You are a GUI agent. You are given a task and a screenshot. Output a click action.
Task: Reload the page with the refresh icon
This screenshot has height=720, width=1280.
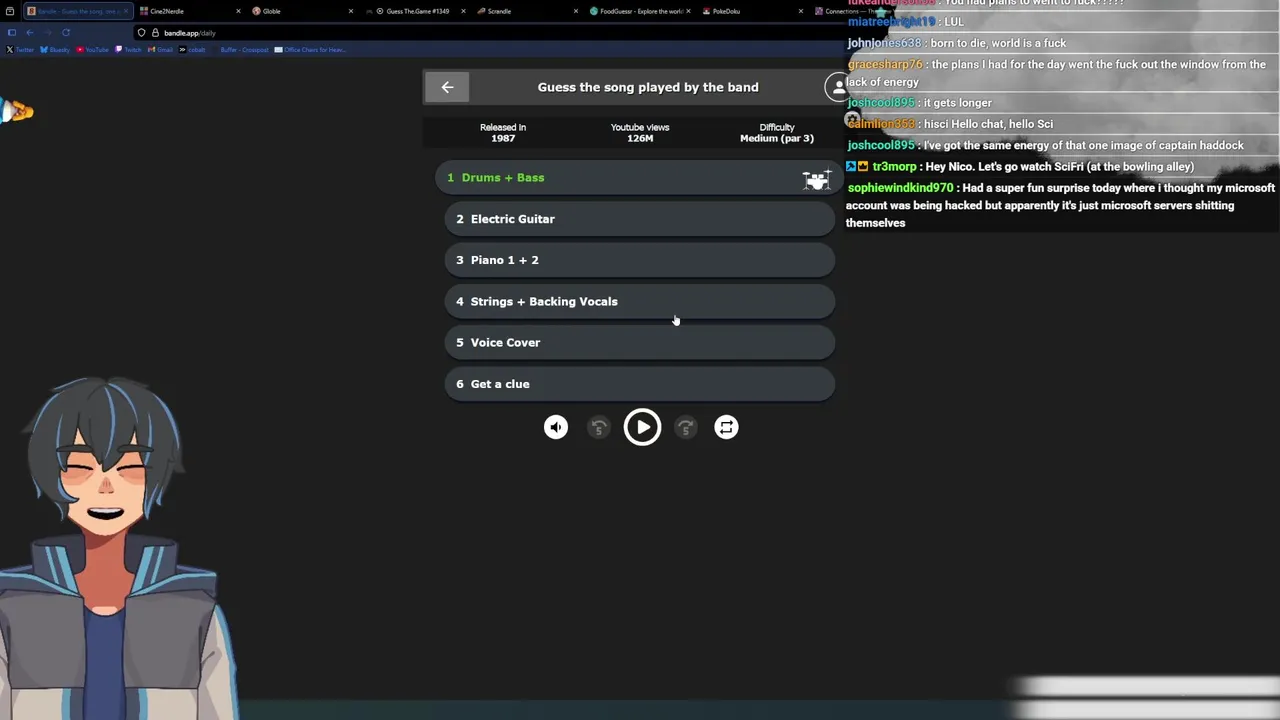point(66,33)
